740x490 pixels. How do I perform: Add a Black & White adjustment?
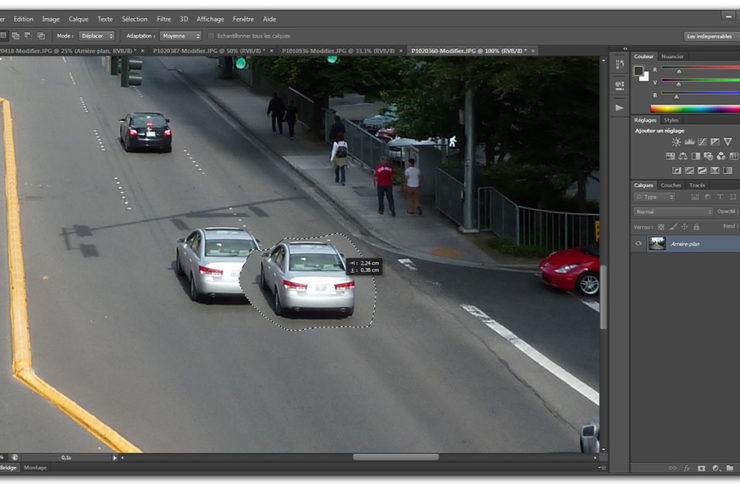[x=696, y=156]
